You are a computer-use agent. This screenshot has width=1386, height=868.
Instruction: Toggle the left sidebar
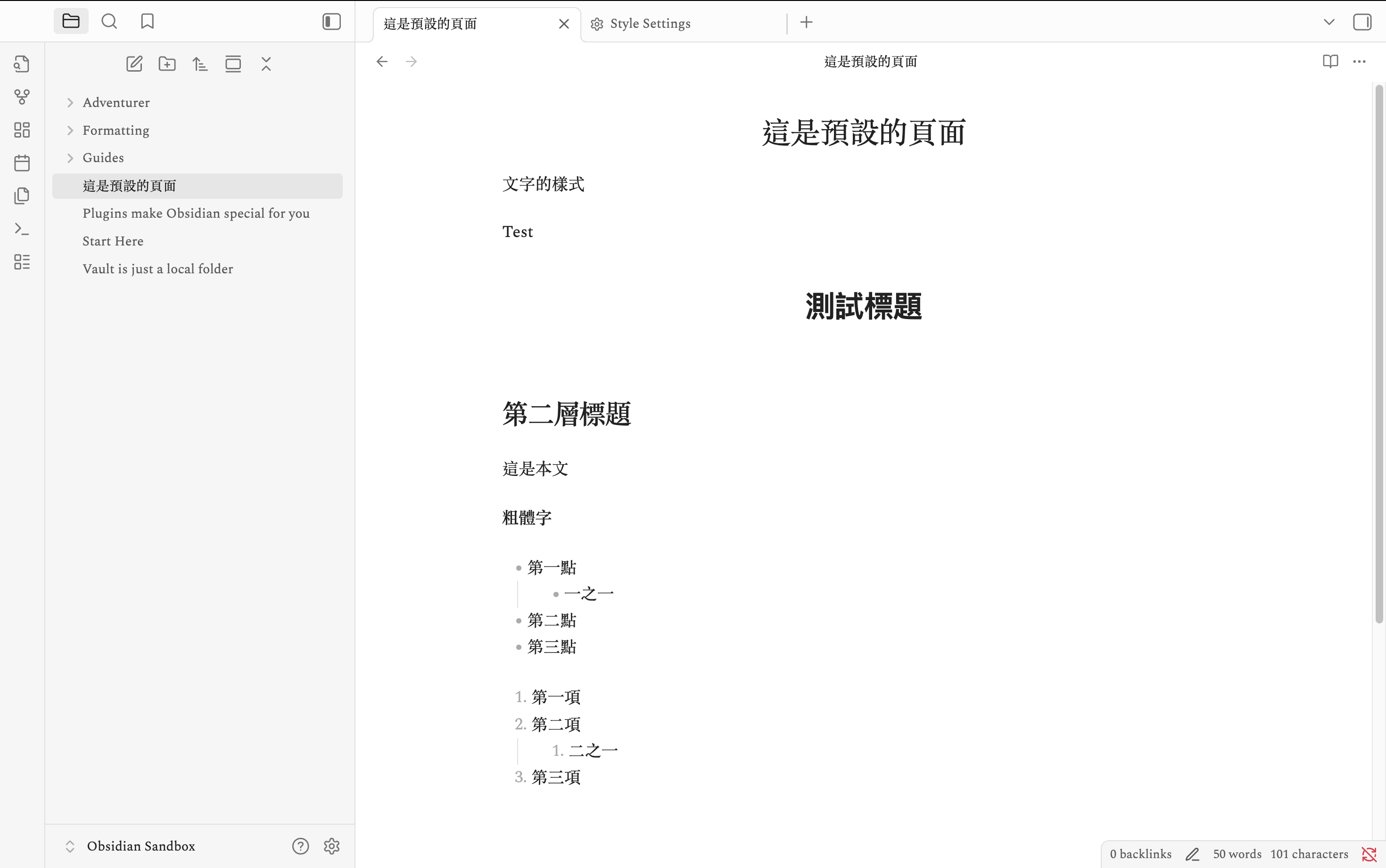coord(331,22)
